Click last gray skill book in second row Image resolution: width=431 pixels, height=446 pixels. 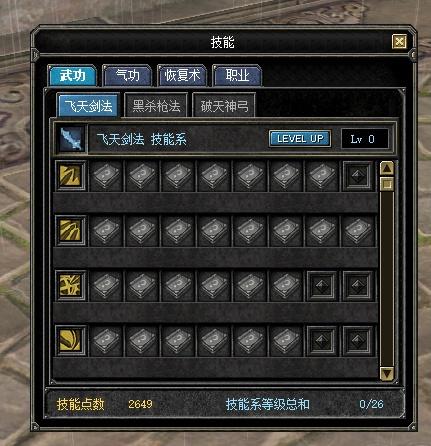(358, 231)
